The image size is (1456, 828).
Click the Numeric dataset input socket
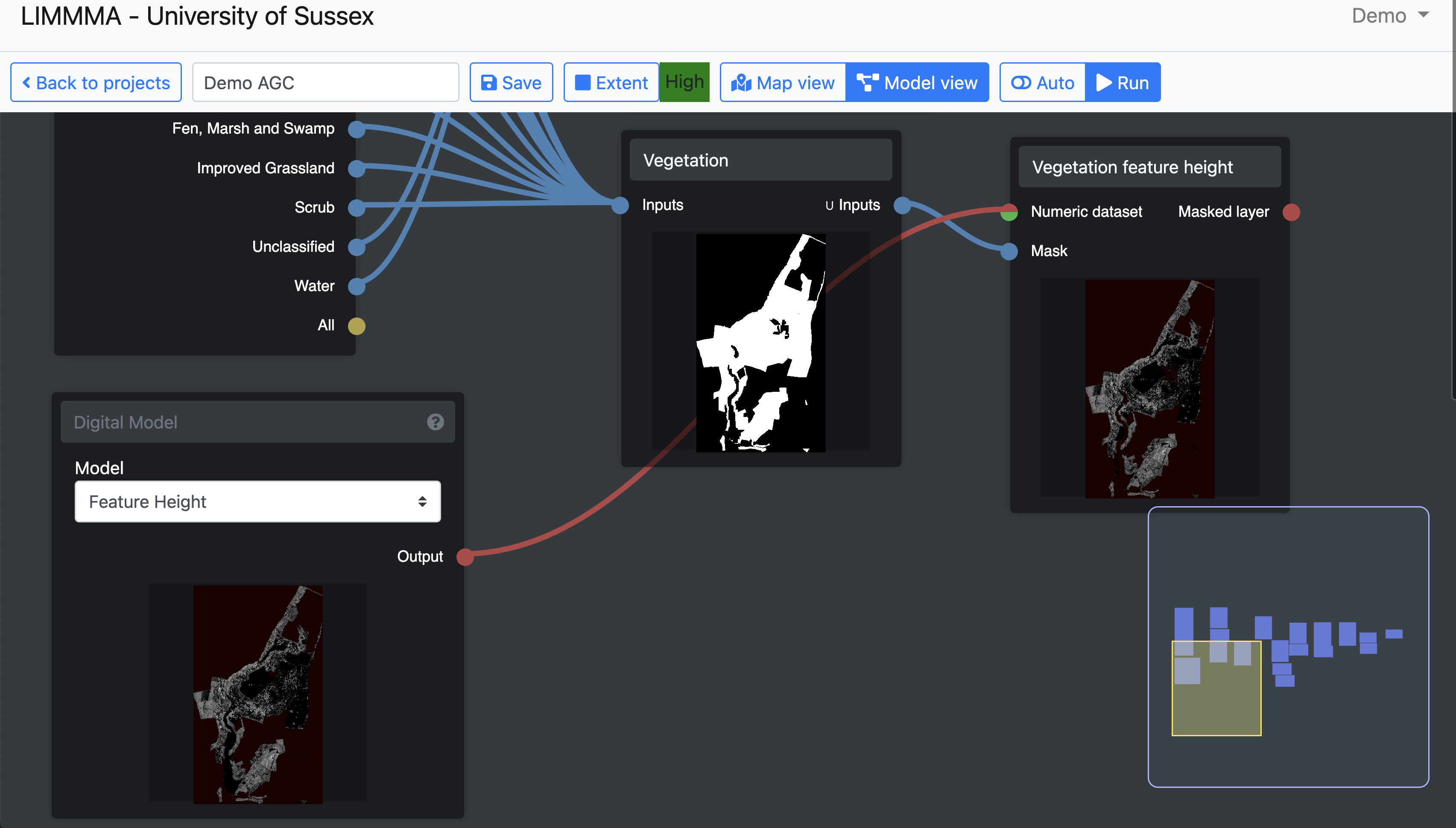(1009, 212)
